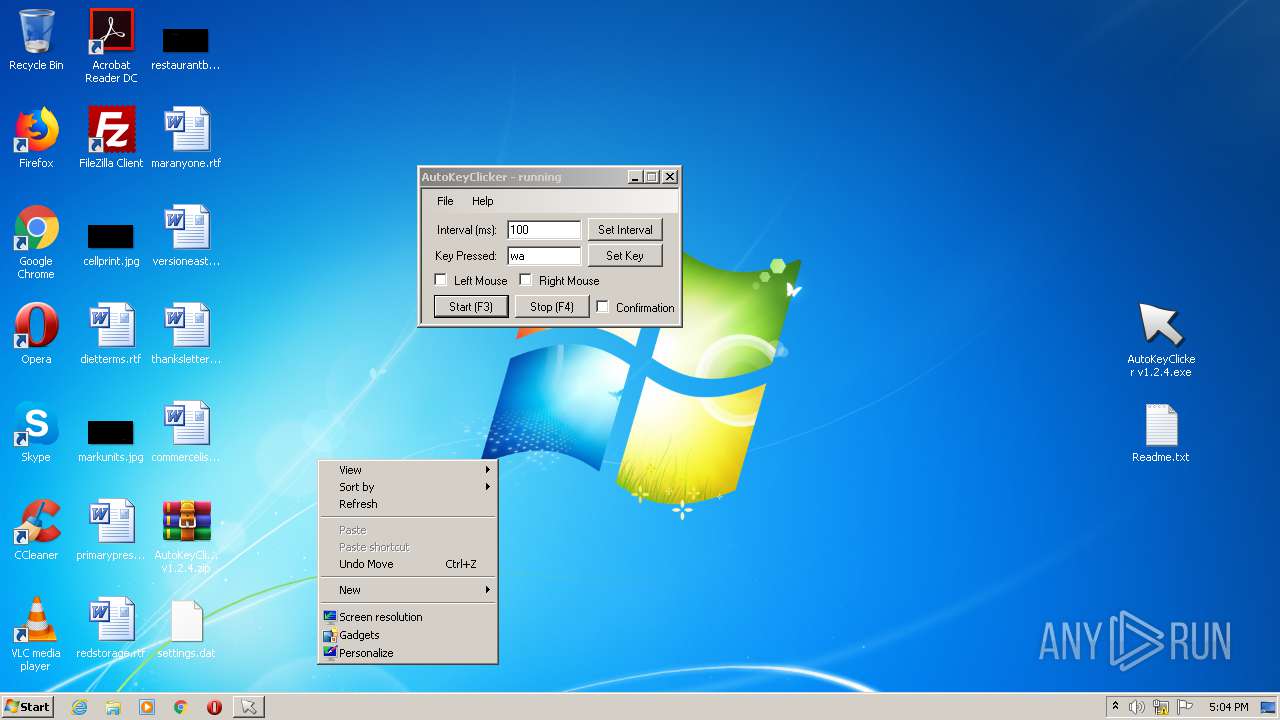Select the Opera desktop shortcut

[36, 334]
